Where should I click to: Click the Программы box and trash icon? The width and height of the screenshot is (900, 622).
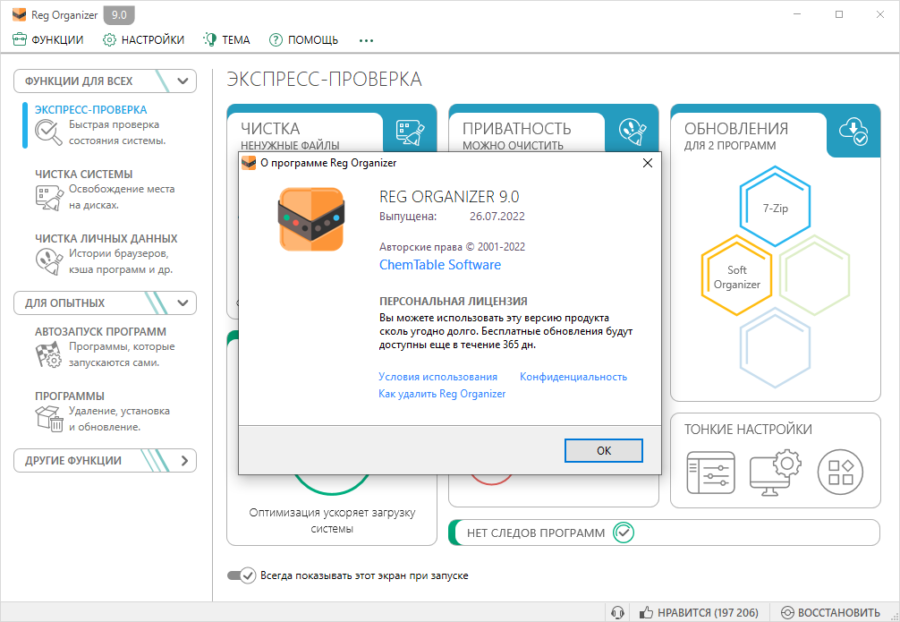click(49, 418)
